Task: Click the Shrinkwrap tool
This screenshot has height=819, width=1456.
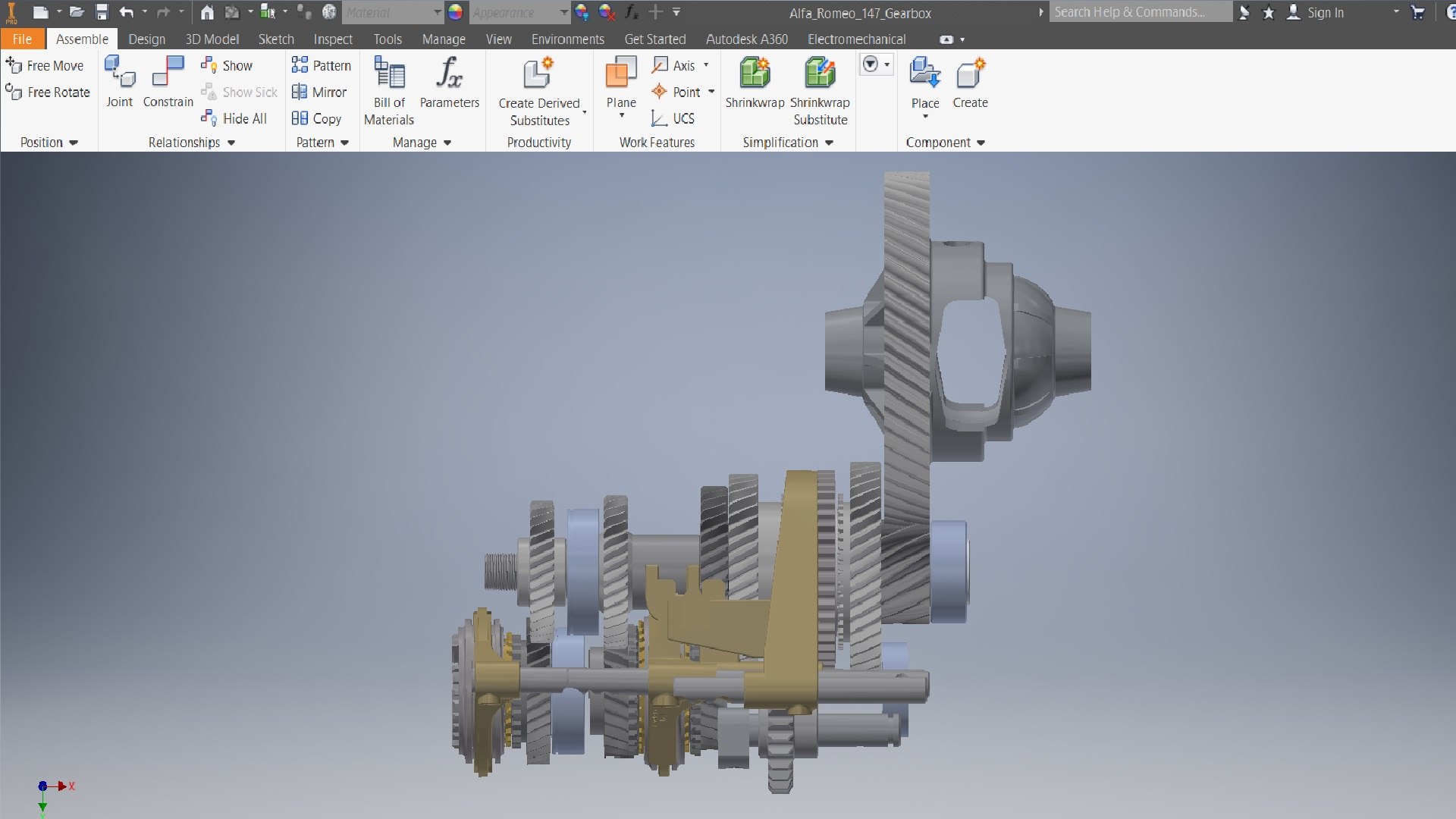Action: pyautogui.click(x=755, y=82)
